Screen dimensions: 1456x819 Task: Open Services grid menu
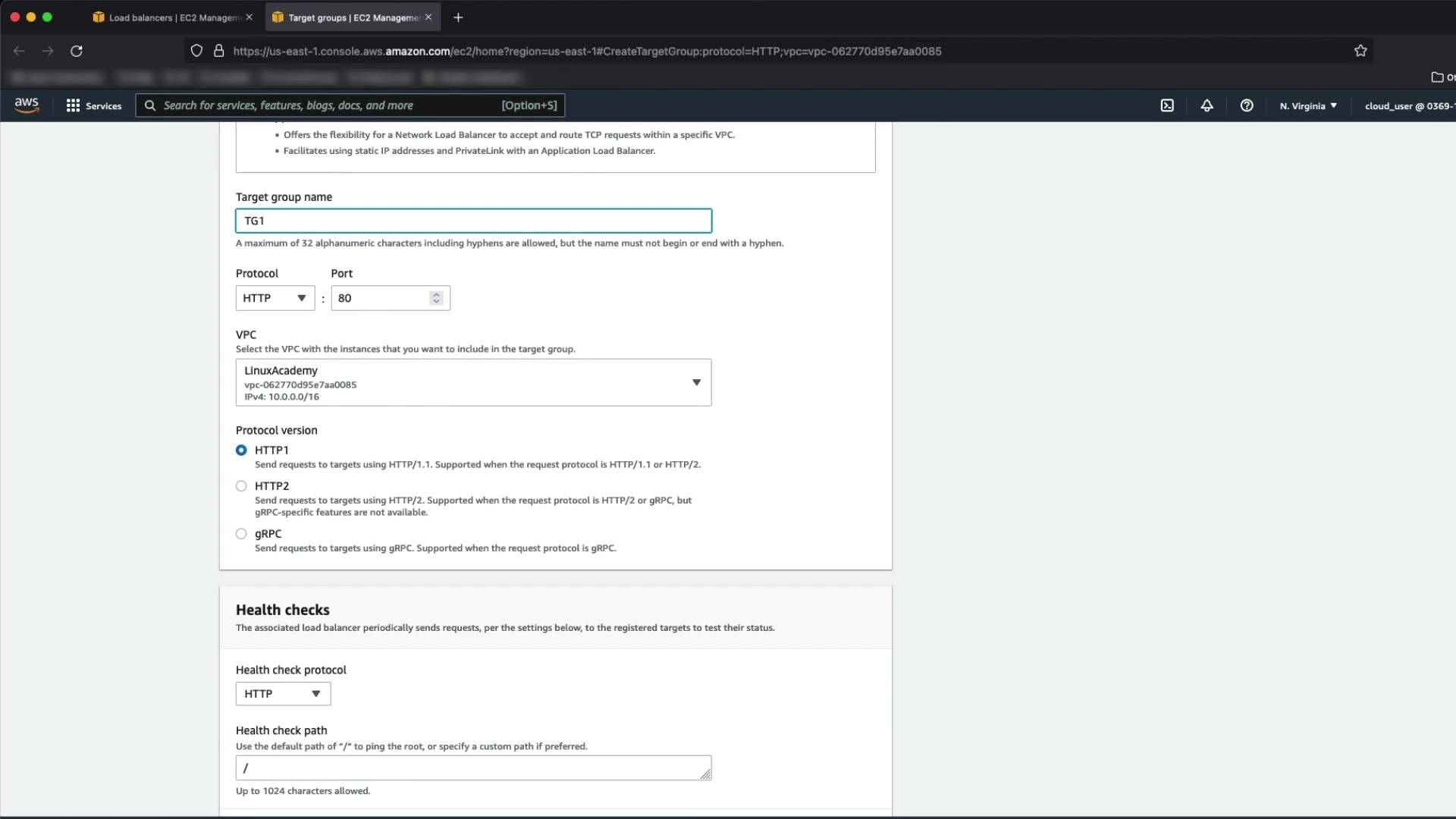(x=93, y=105)
